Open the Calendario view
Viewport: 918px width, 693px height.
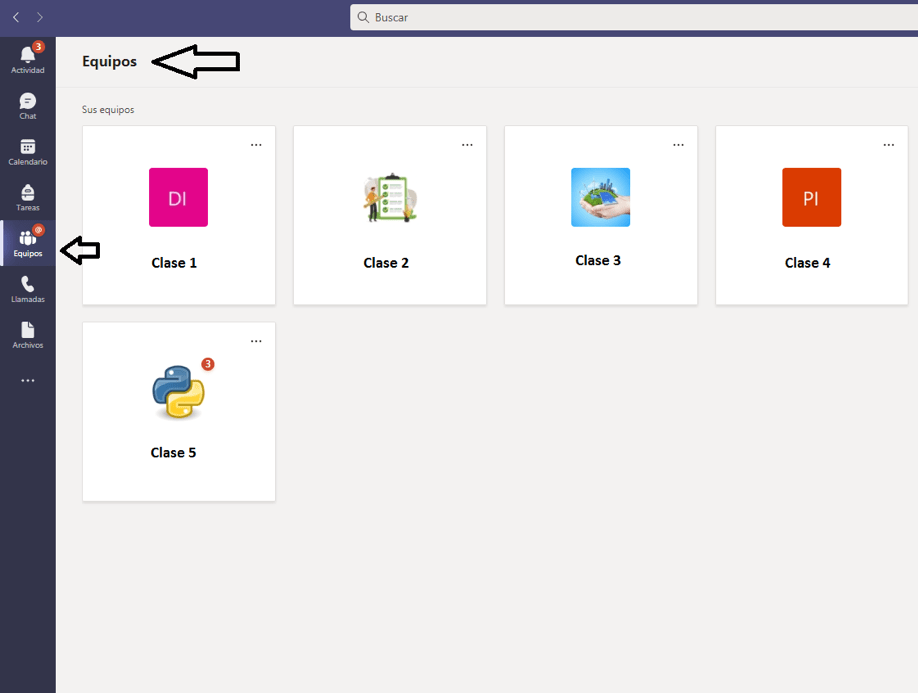click(28, 152)
